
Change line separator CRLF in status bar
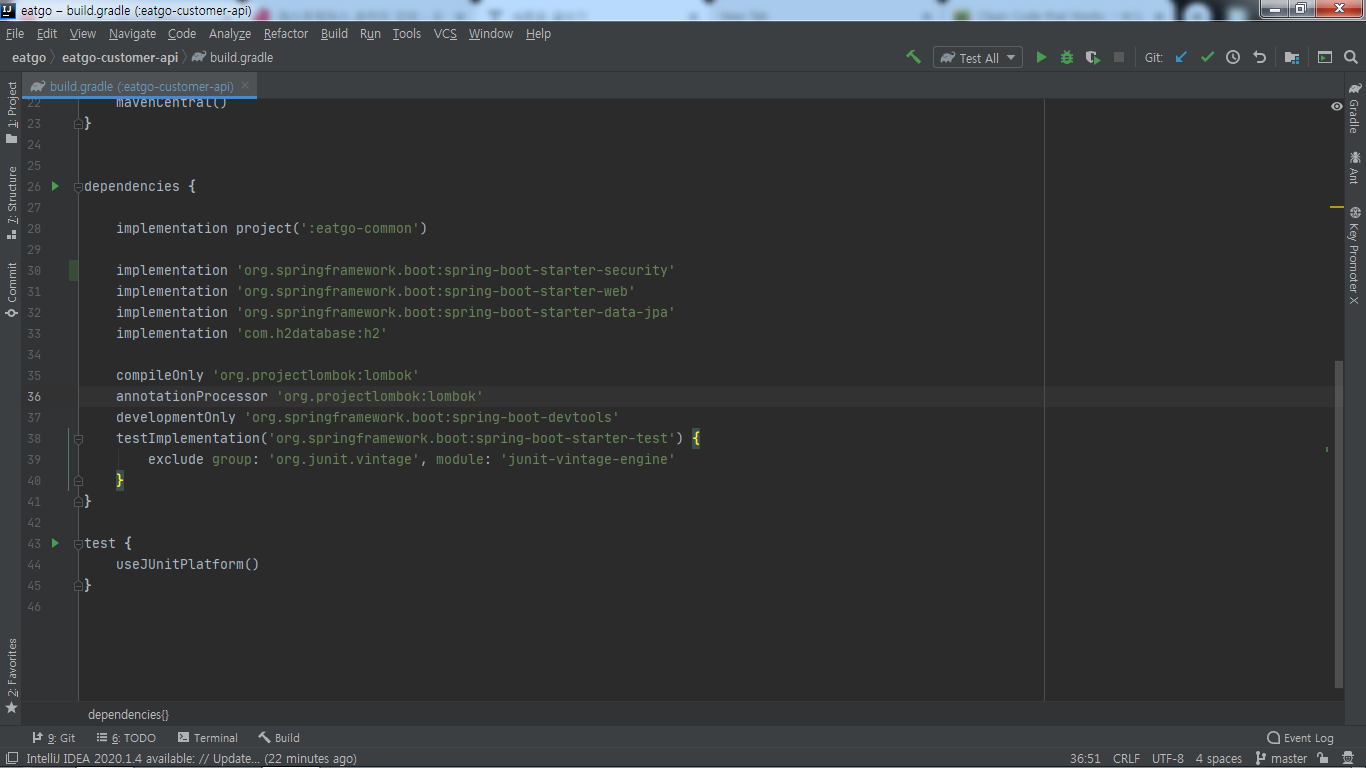(x=1126, y=758)
